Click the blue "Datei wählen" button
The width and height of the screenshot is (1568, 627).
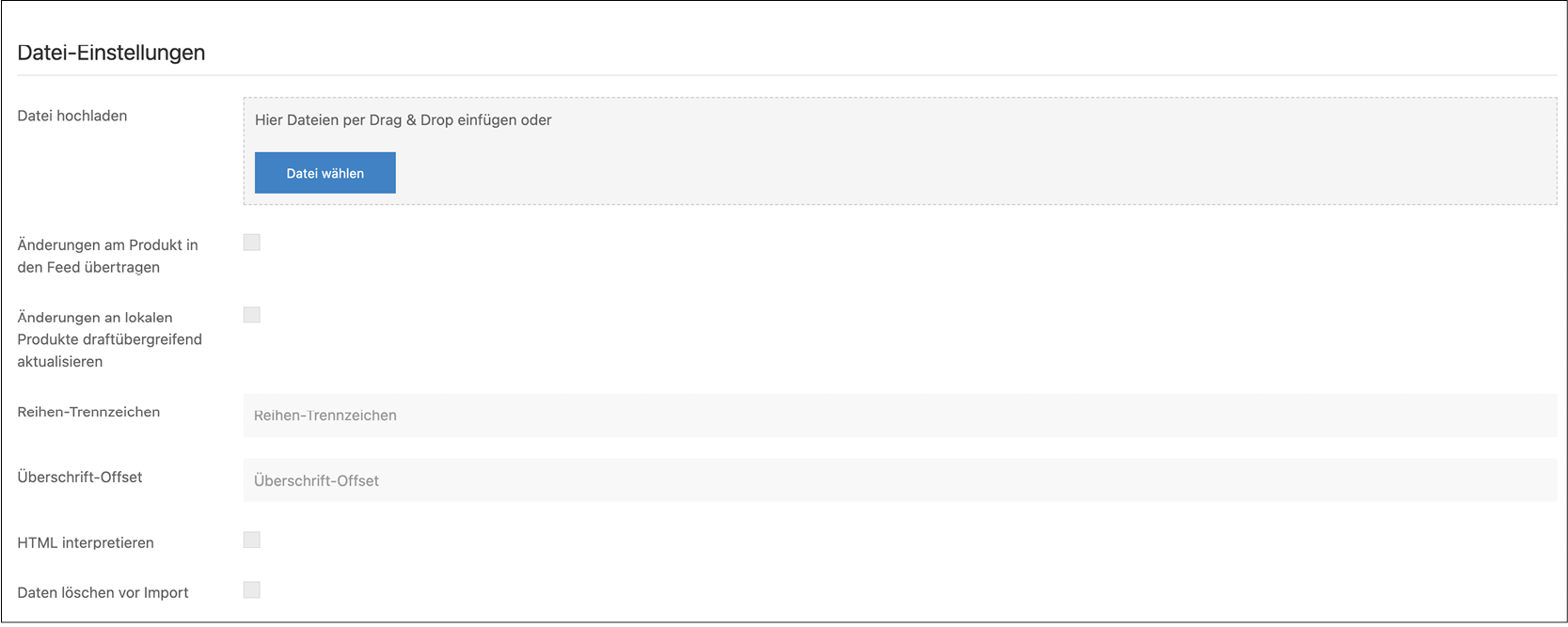[325, 173]
